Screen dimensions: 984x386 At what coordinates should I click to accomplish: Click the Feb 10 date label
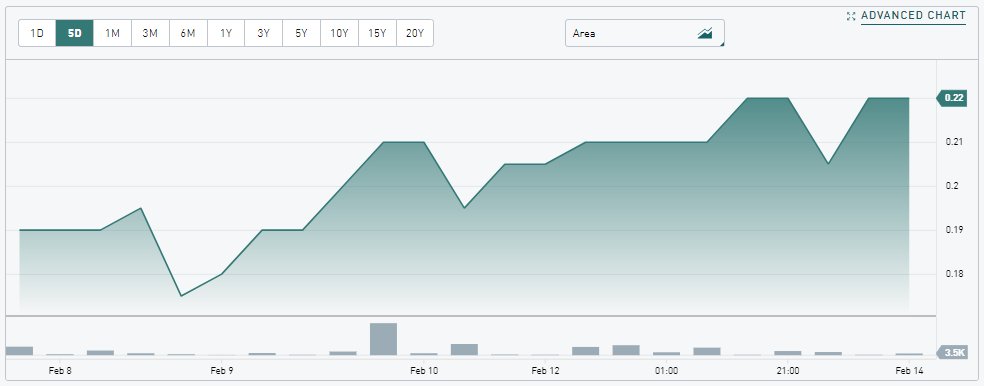coord(424,371)
